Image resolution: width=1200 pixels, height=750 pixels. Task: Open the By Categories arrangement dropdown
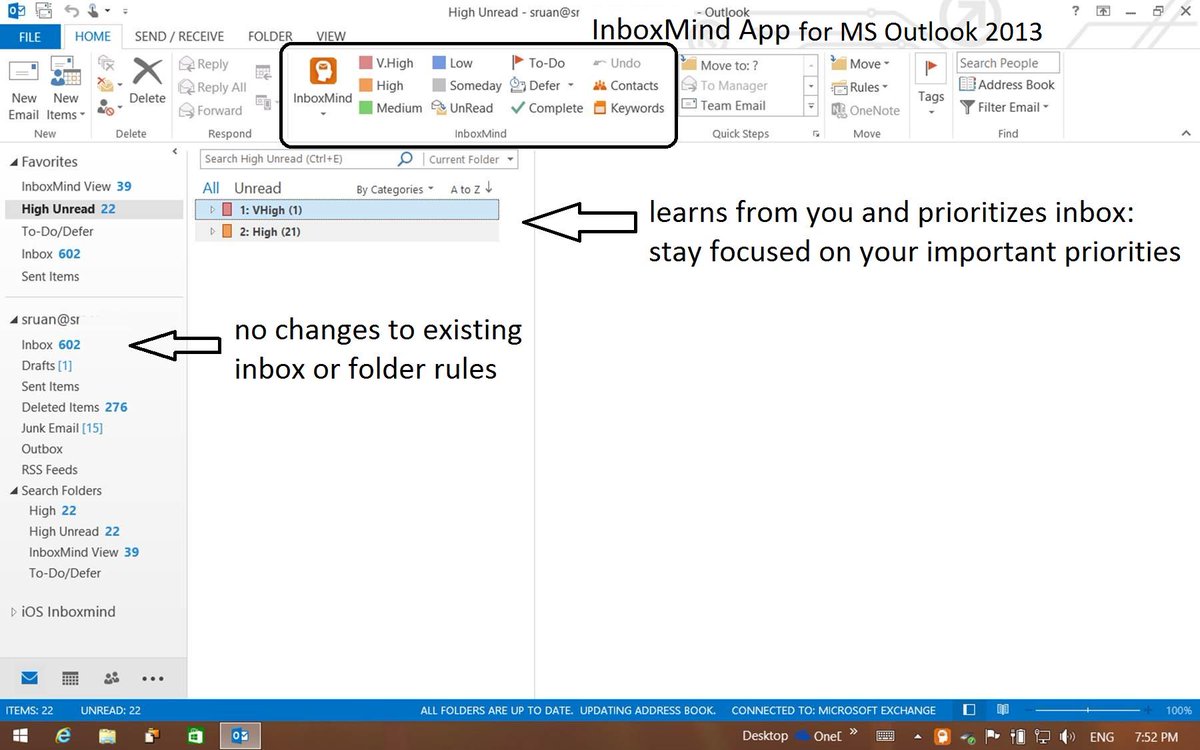(x=395, y=189)
